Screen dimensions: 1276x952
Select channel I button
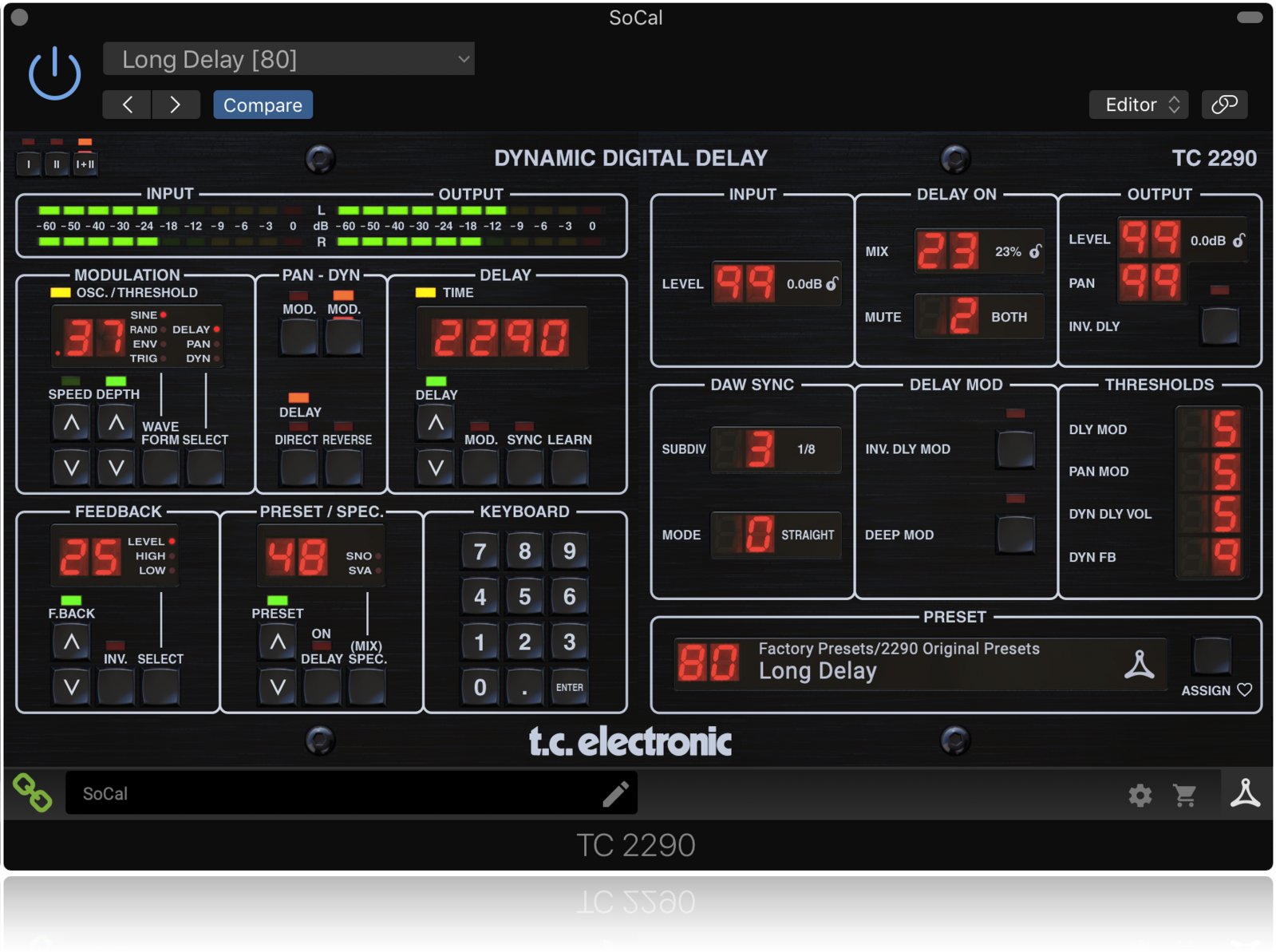tap(29, 164)
